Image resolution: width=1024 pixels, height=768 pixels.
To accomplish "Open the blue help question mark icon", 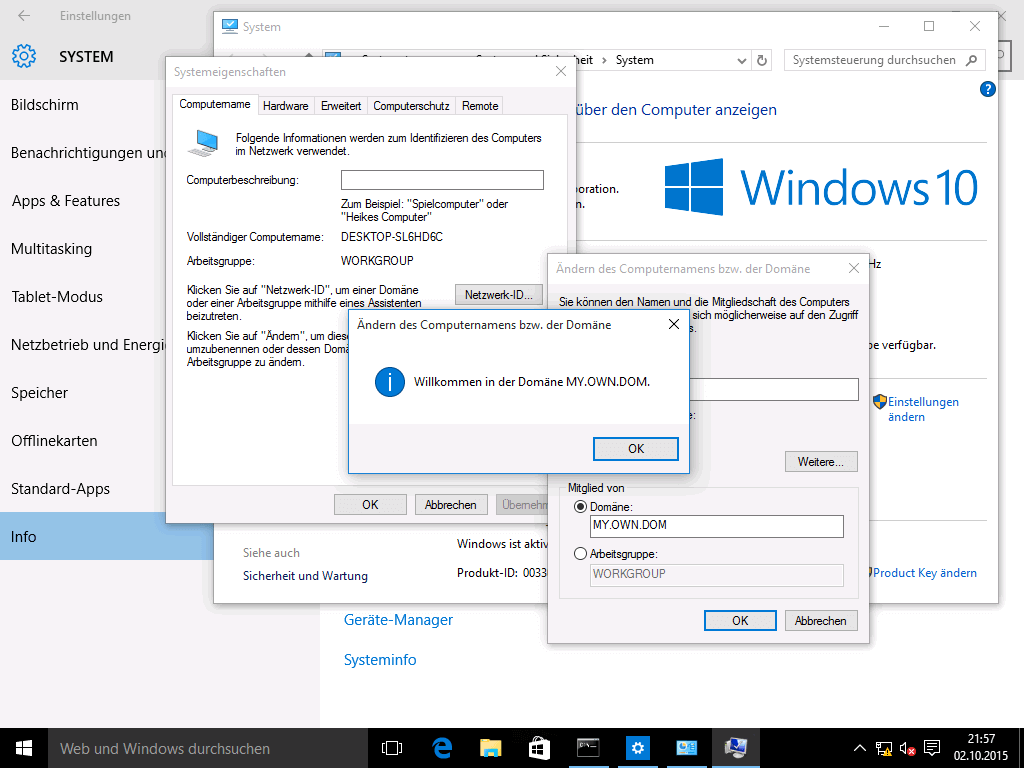I will click(987, 89).
